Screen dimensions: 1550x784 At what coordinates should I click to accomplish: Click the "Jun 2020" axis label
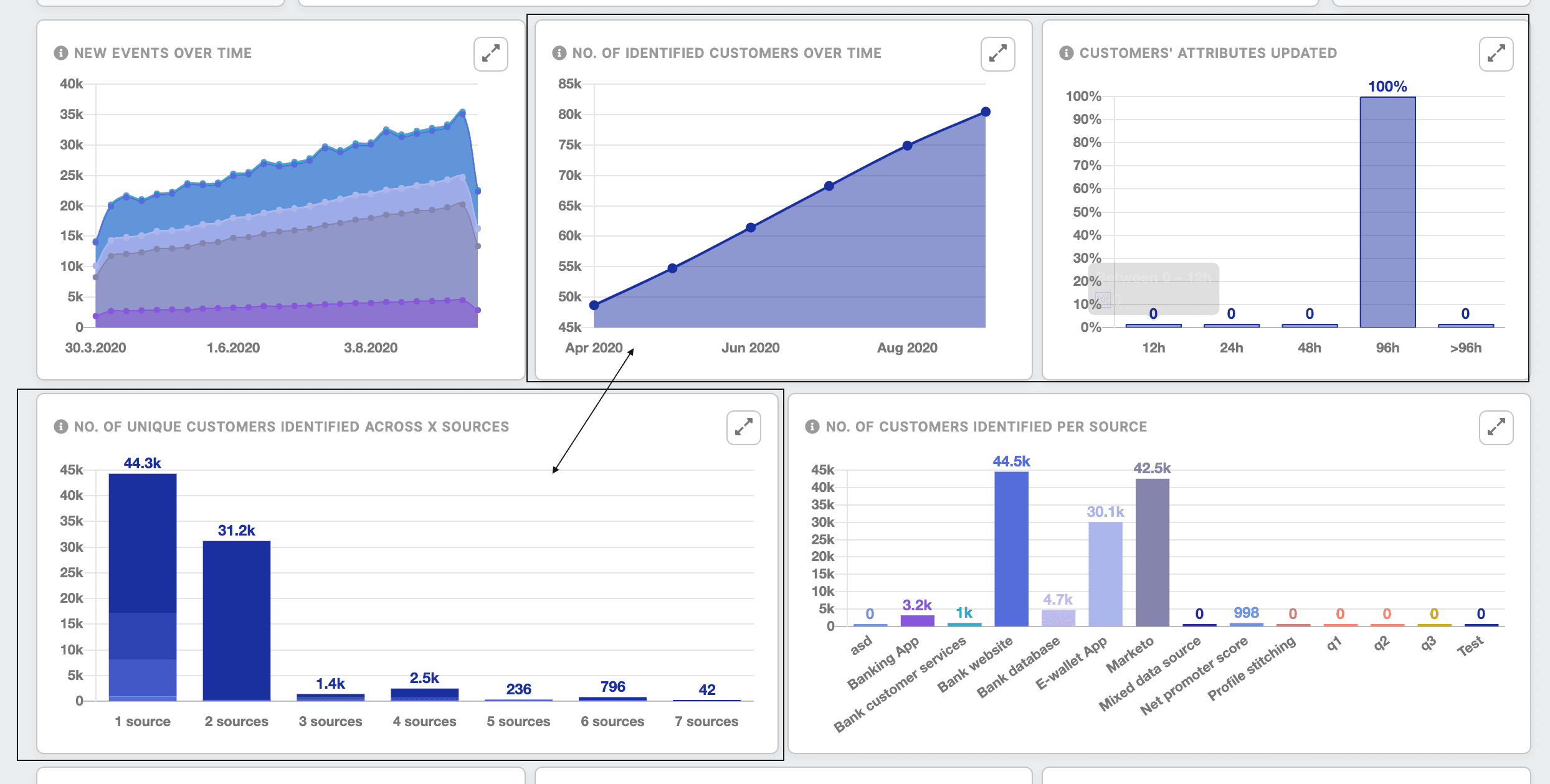click(751, 347)
